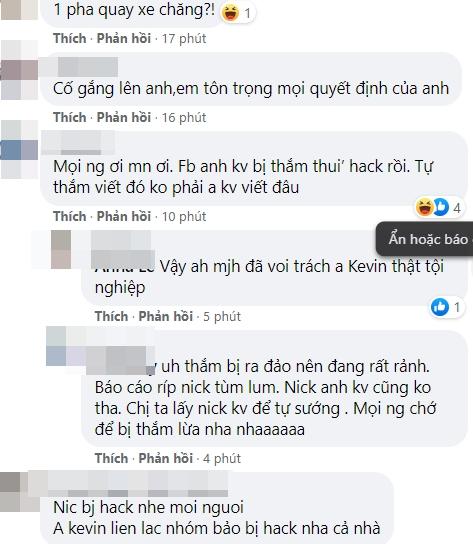Open avatar of 'Cố gắng lên anh' commenter
The width and height of the screenshot is (473, 544).
(19, 70)
